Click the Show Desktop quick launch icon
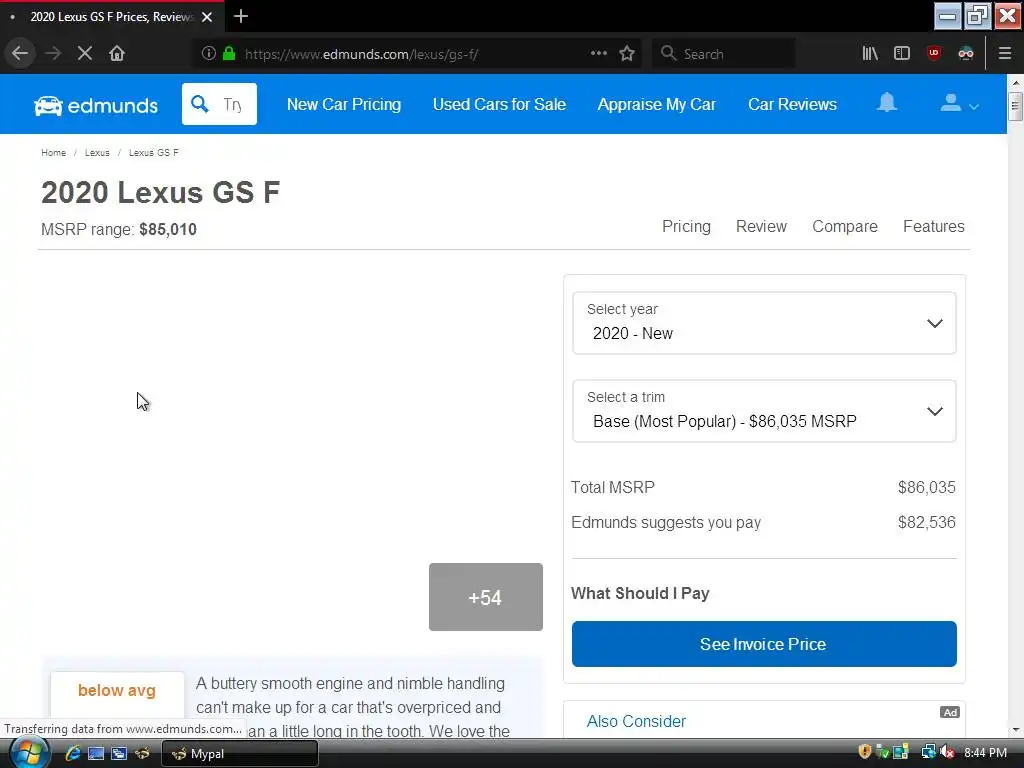Viewport: 1024px width, 768px height. click(96, 754)
